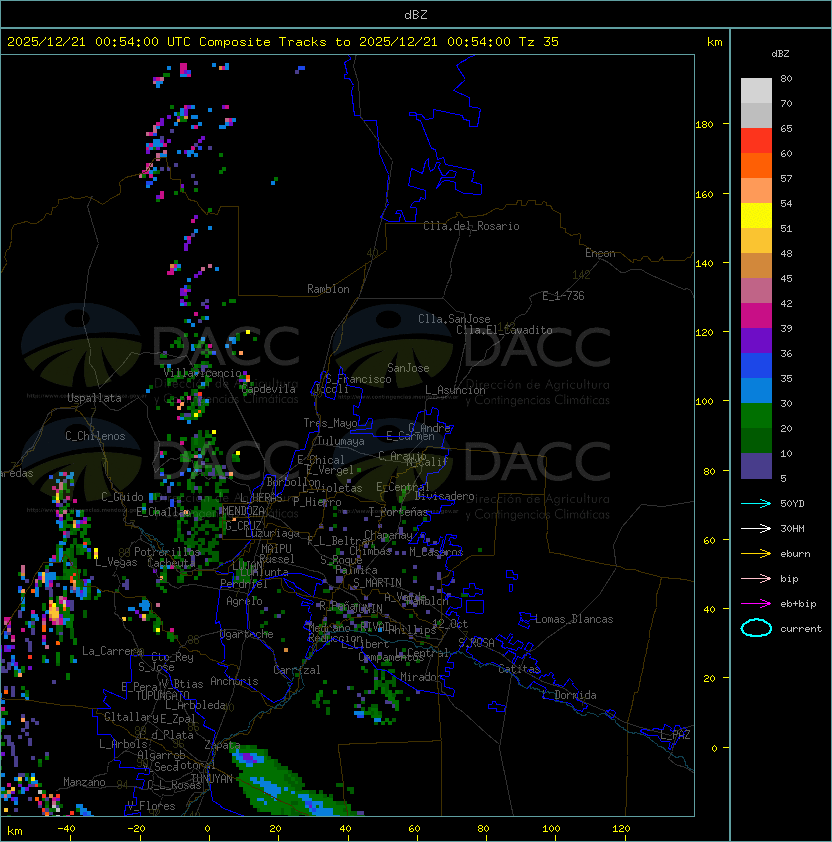Viewport: 832px width, 842px height.
Task: Click the 'V_Flores' map label
Action: point(151,806)
